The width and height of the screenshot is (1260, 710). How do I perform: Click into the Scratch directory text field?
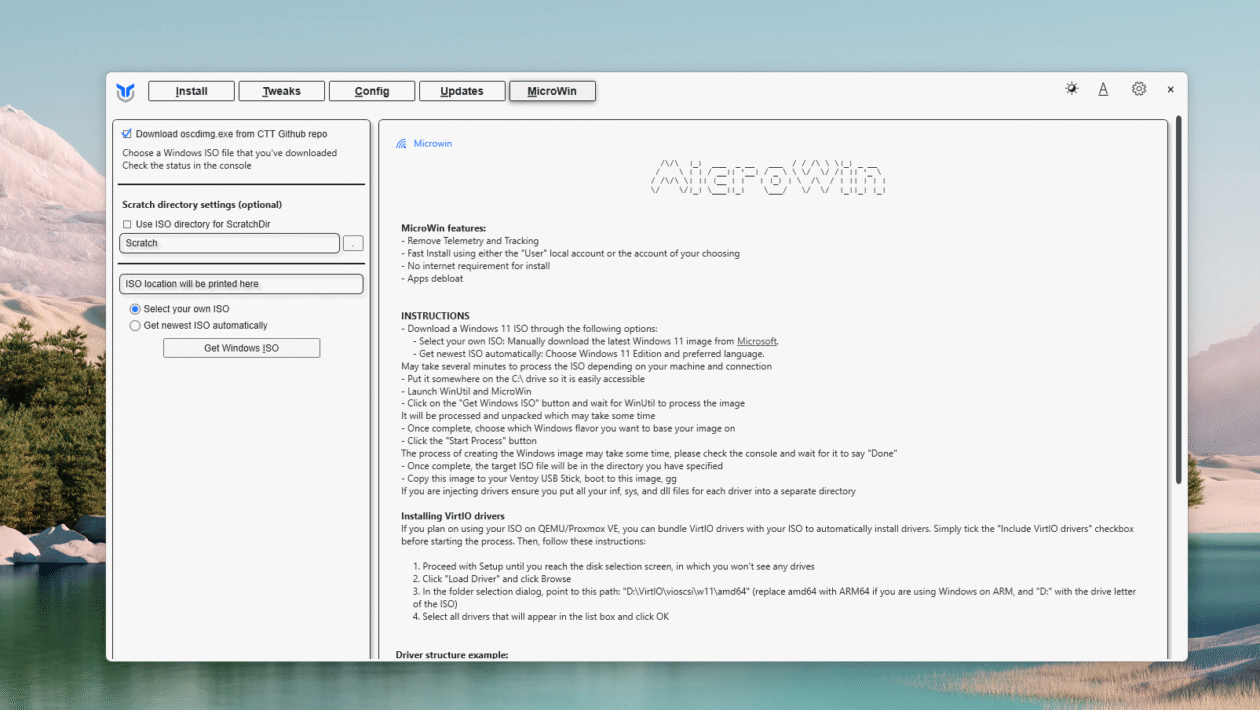pos(229,244)
